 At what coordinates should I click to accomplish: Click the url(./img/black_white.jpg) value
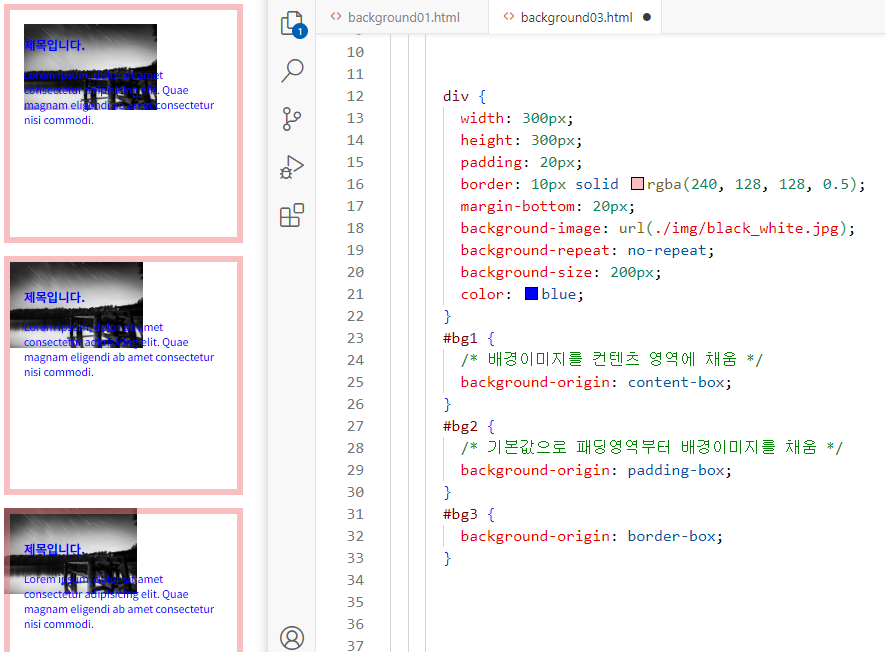[x=733, y=228]
